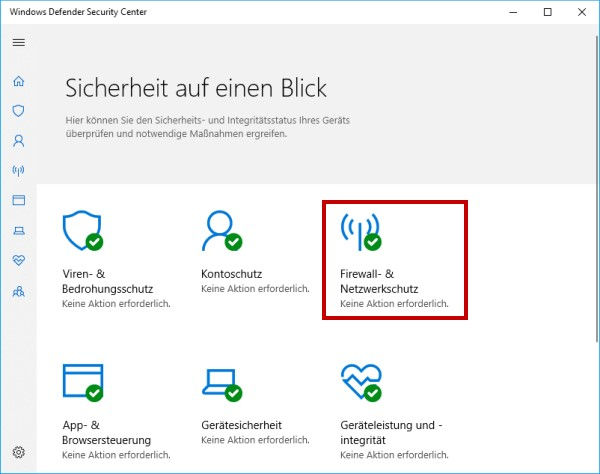600x474 pixels.
Task: Open Kontoschutz title link
Action: click(232, 274)
